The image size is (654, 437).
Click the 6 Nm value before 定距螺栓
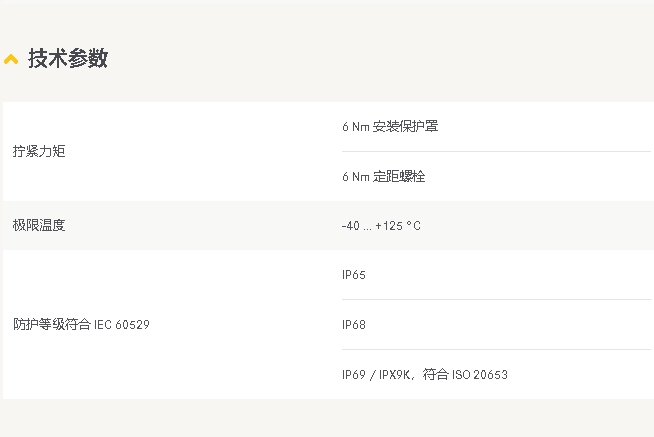coord(355,177)
